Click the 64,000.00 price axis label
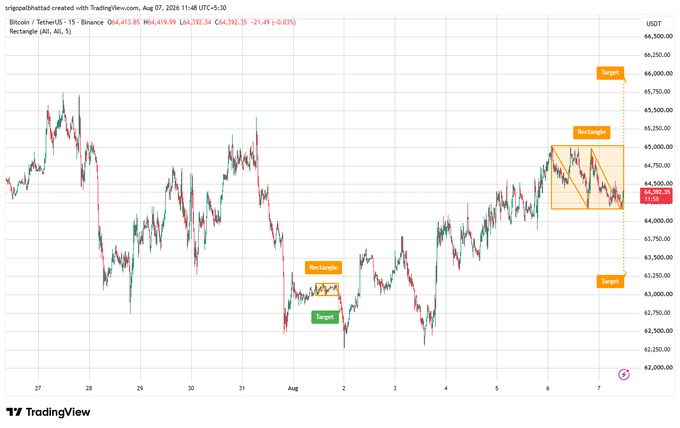This screenshot has height=428, width=680. pos(658,221)
